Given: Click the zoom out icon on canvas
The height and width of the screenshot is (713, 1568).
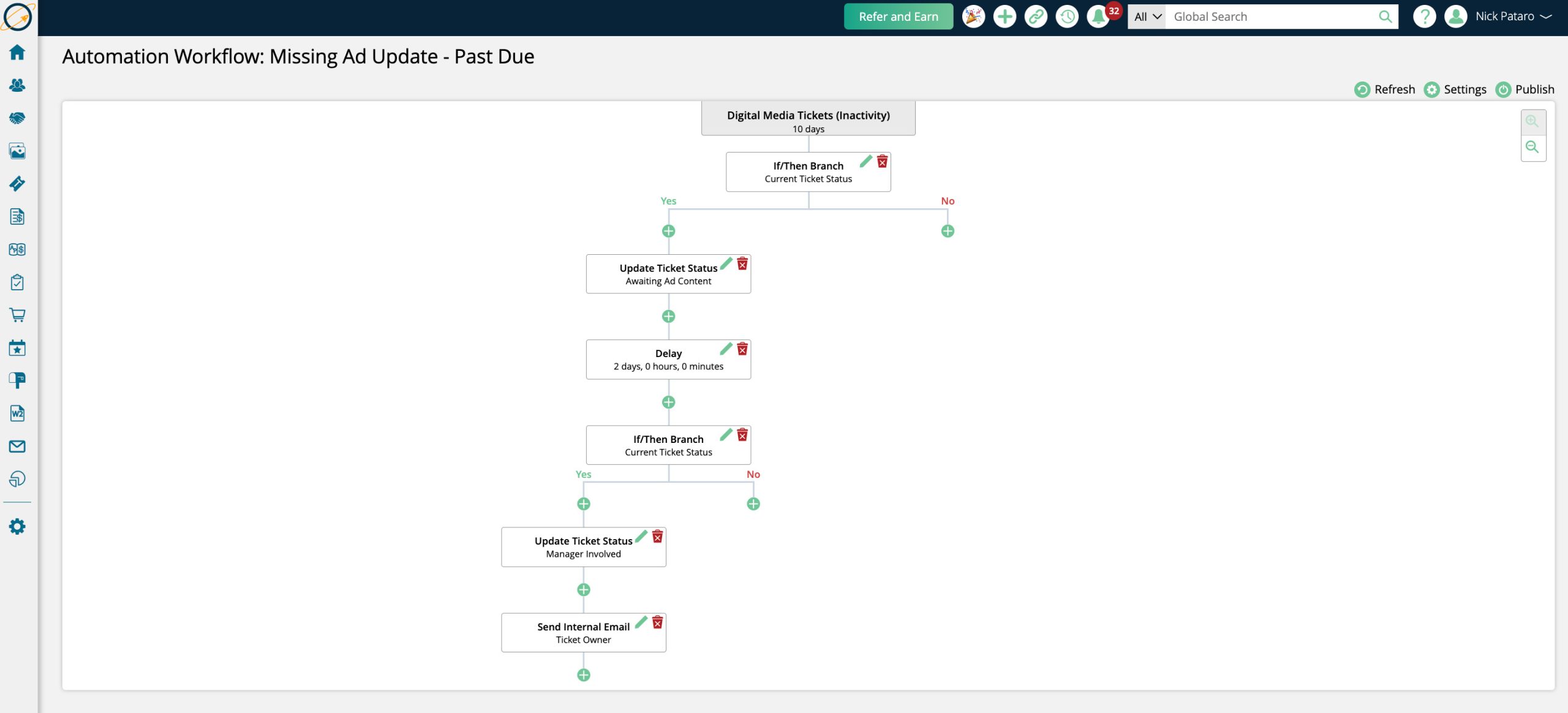Looking at the screenshot, I should (x=1533, y=147).
